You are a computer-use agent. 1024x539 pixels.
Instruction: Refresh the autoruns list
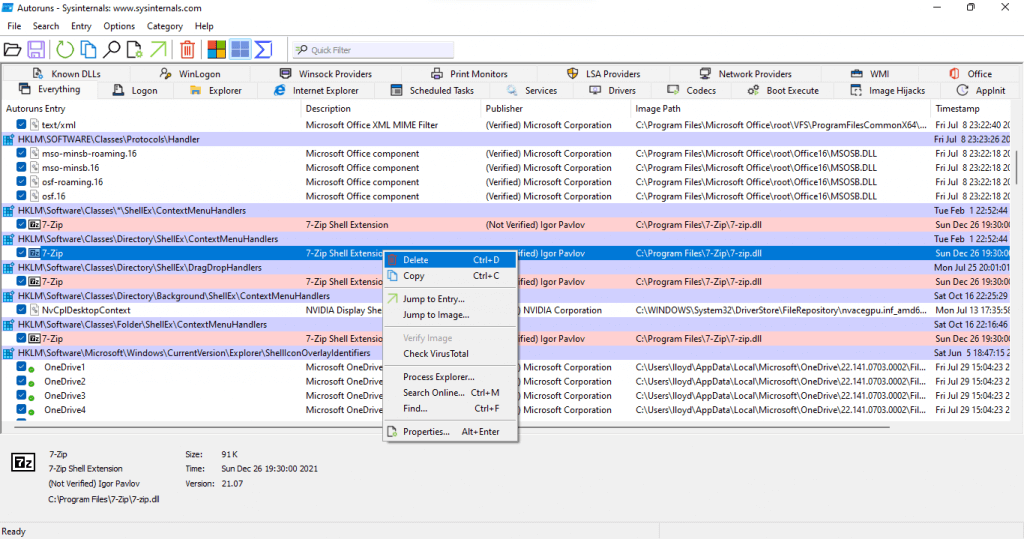65,49
